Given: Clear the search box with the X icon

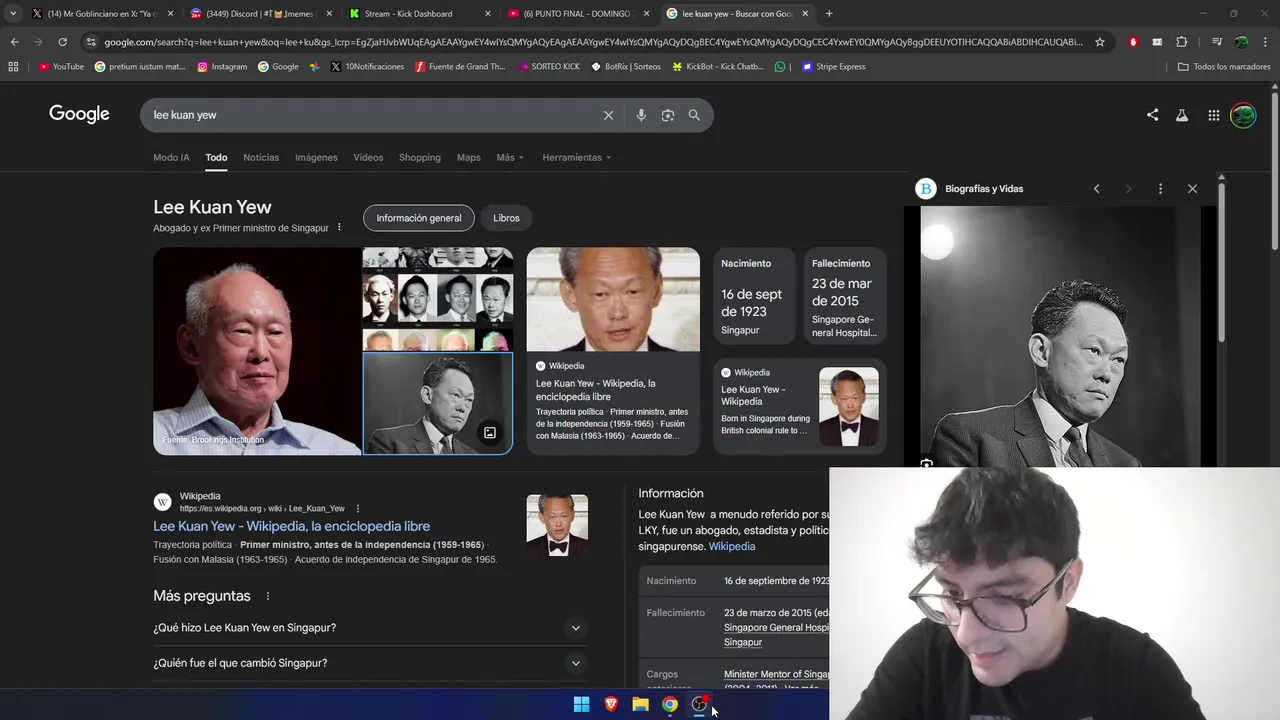Looking at the screenshot, I should pyautogui.click(x=608, y=115).
